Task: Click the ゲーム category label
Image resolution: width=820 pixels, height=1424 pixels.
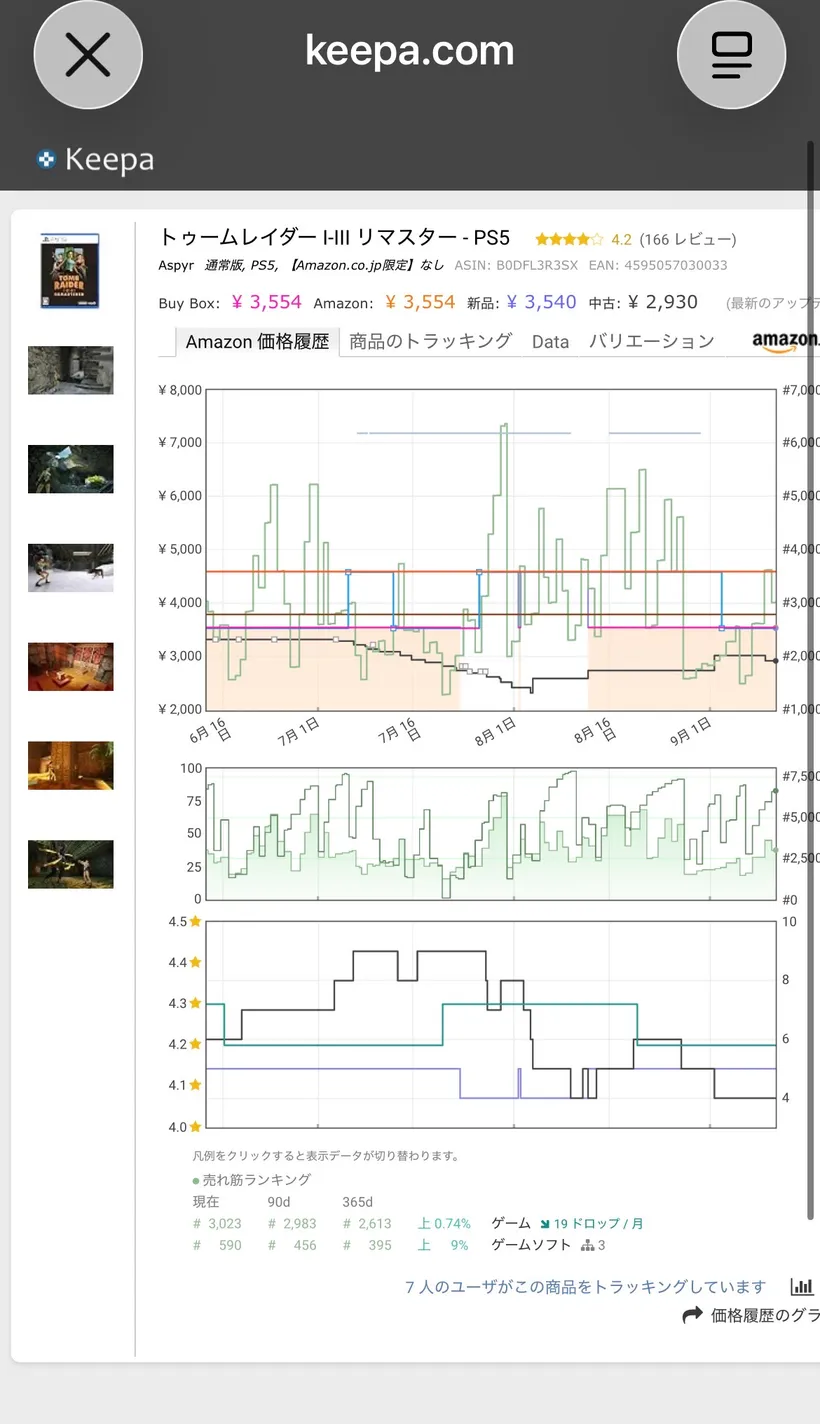Action: [511, 1223]
